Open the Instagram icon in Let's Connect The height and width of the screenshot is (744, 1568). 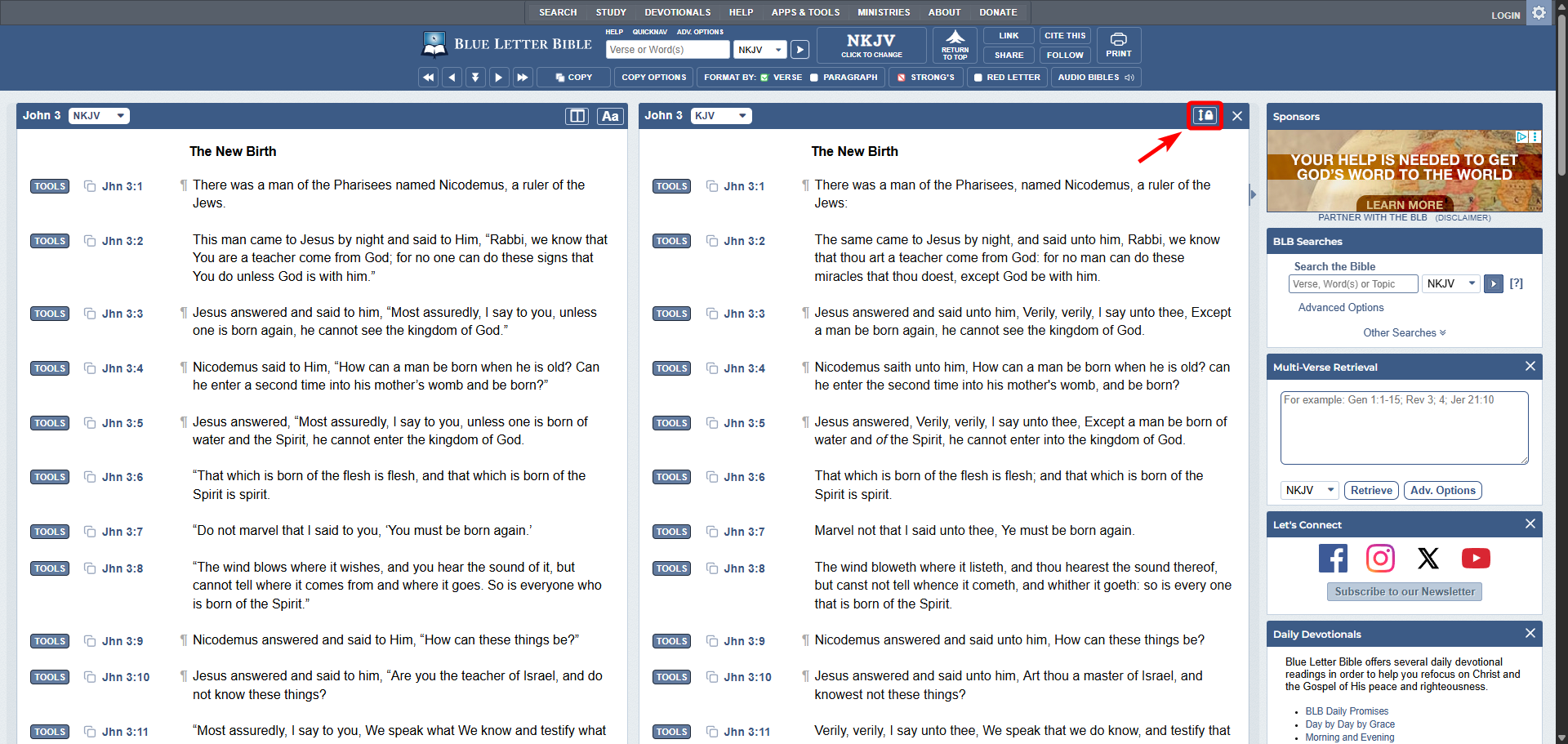[x=1380, y=559]
